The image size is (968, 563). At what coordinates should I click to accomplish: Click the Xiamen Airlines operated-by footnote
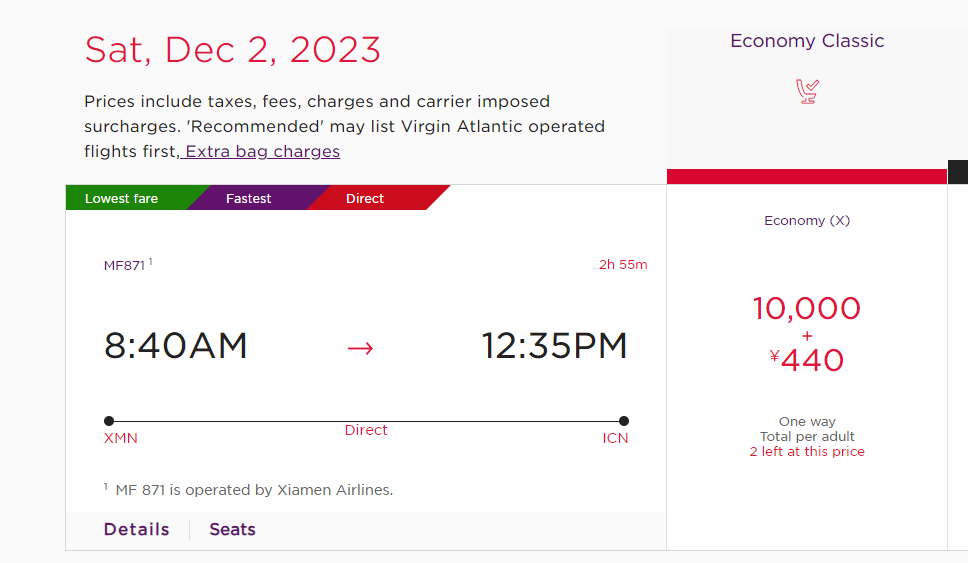pos(254,490)
